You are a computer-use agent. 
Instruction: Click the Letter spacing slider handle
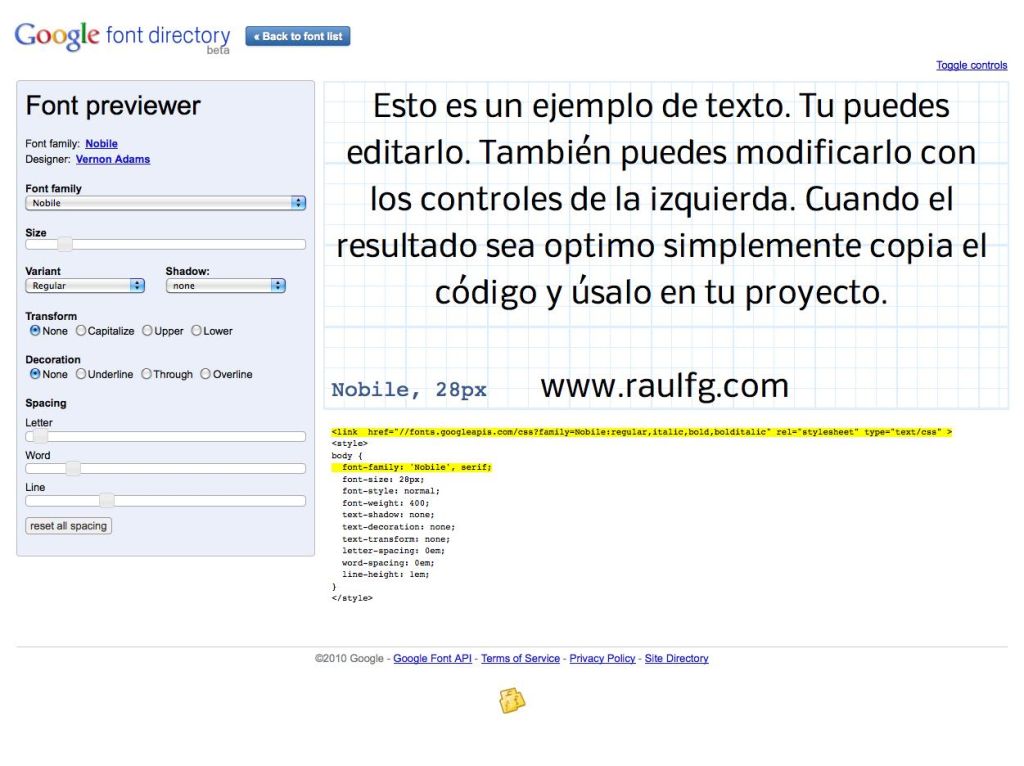pos(40,436)
